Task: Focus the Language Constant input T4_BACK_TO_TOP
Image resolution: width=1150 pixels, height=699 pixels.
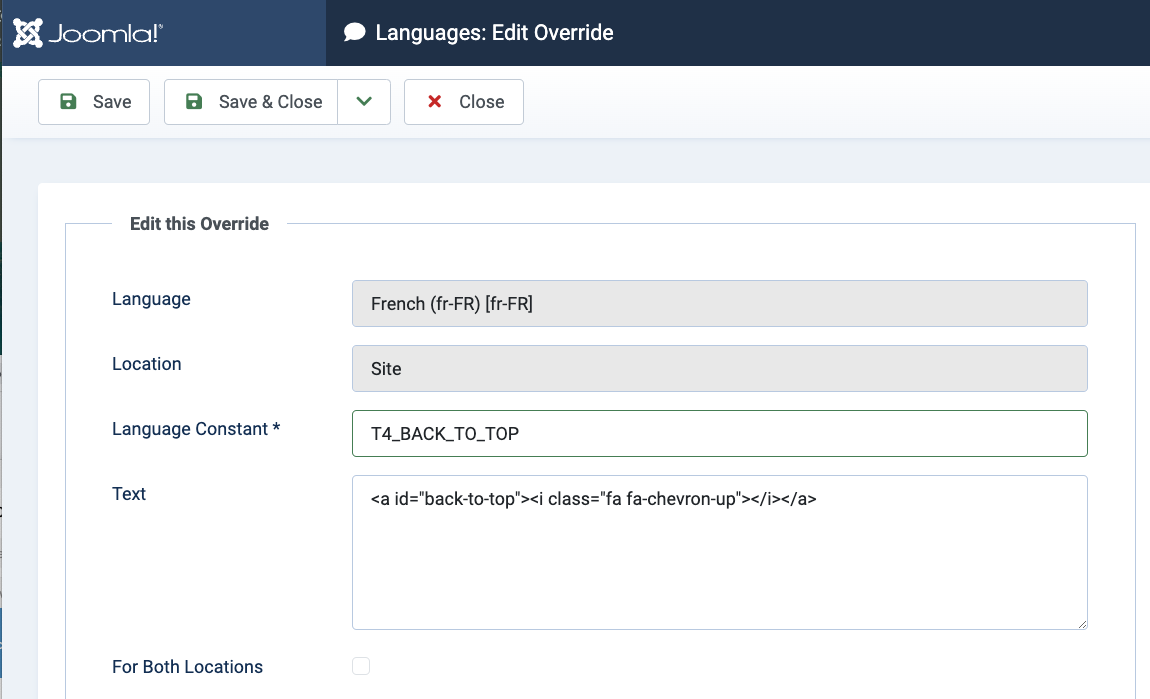Action: click(719, 433)
